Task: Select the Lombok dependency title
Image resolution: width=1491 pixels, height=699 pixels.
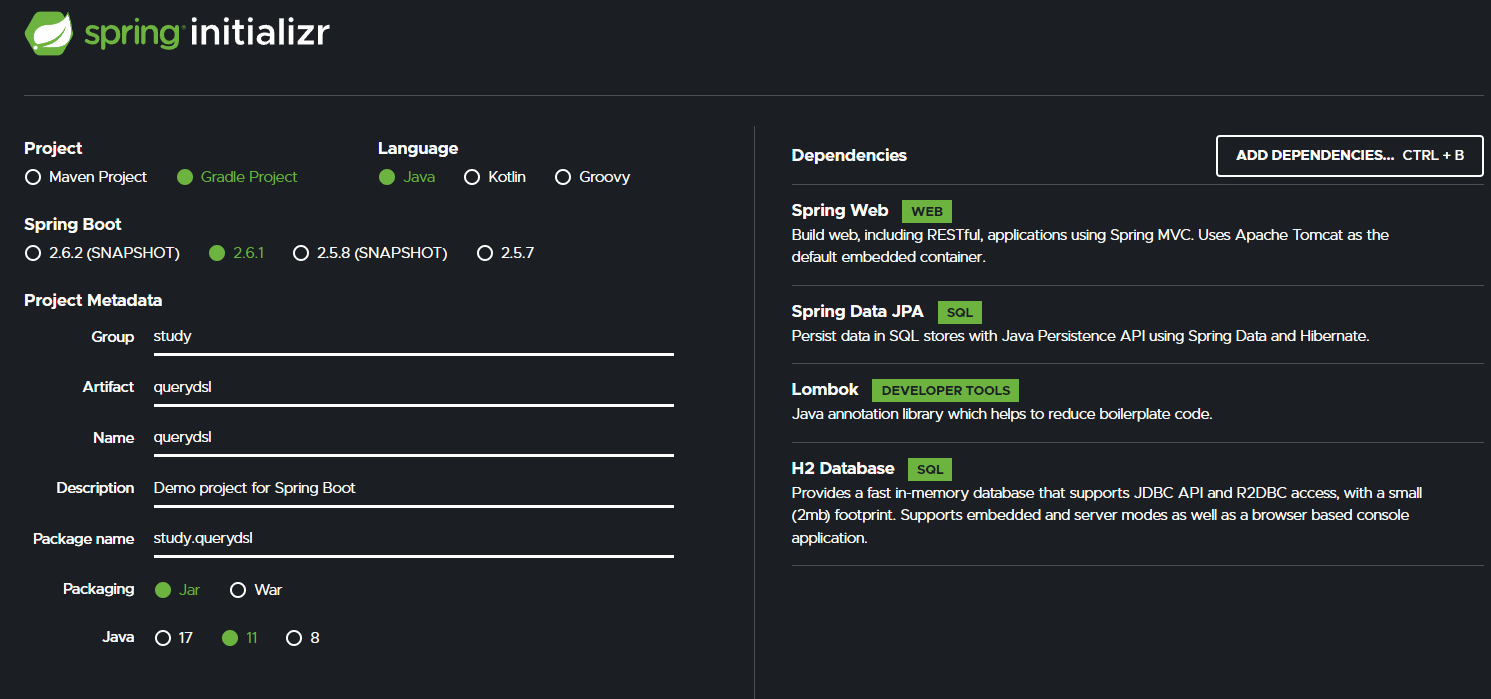Action: [825, 390]
